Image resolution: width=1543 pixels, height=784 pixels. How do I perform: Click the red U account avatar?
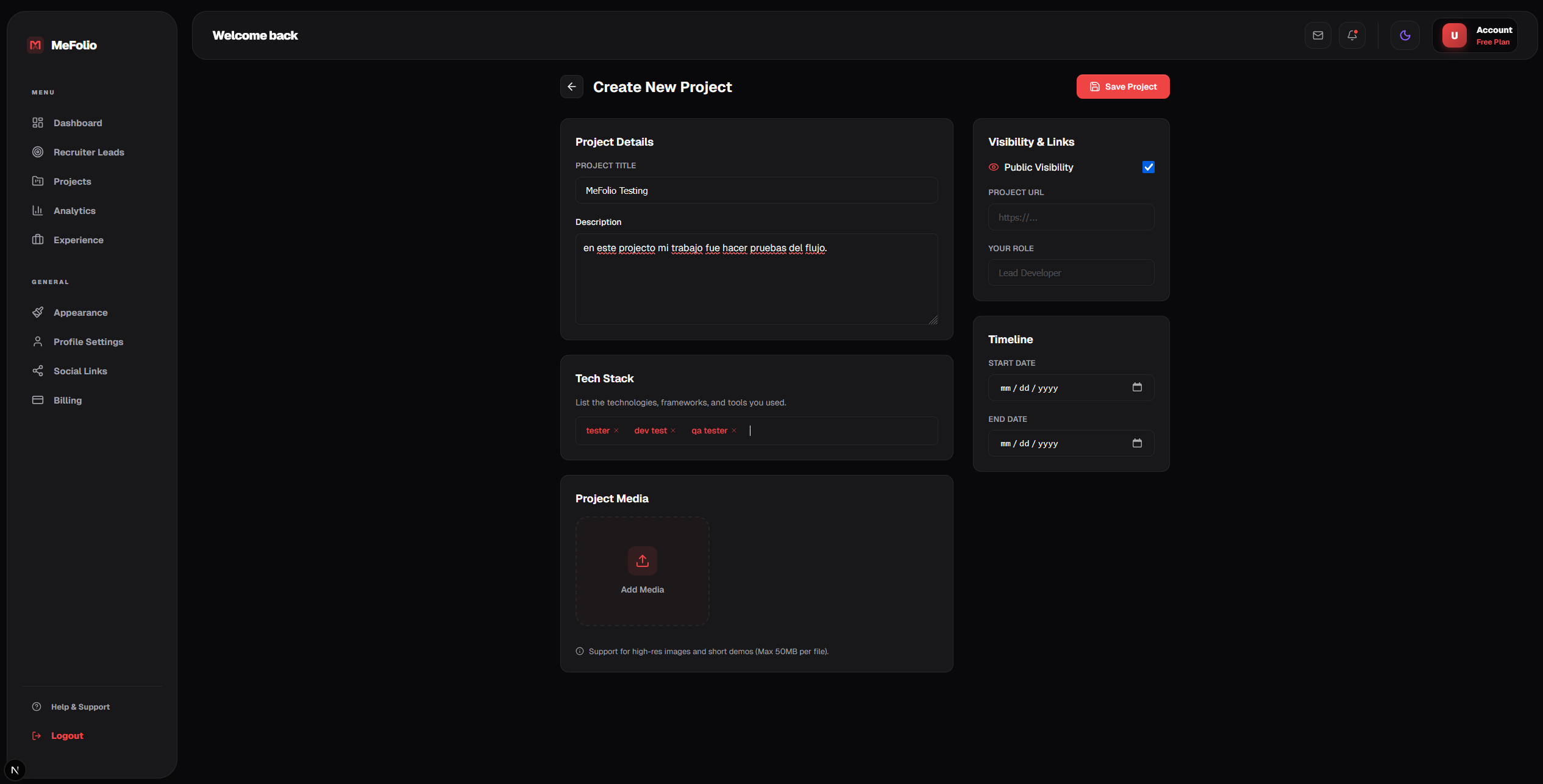(x=1454, y=35)
